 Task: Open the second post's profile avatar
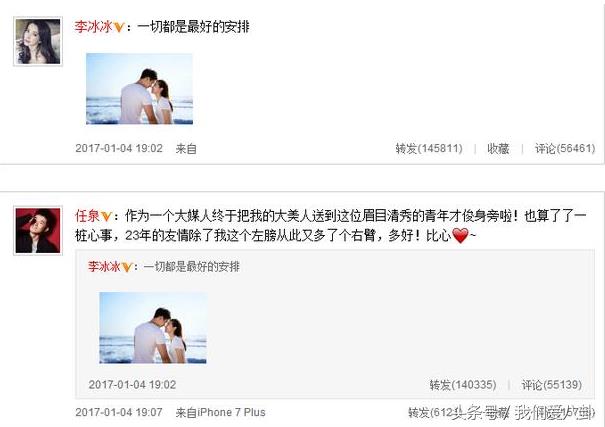(38, 231)
